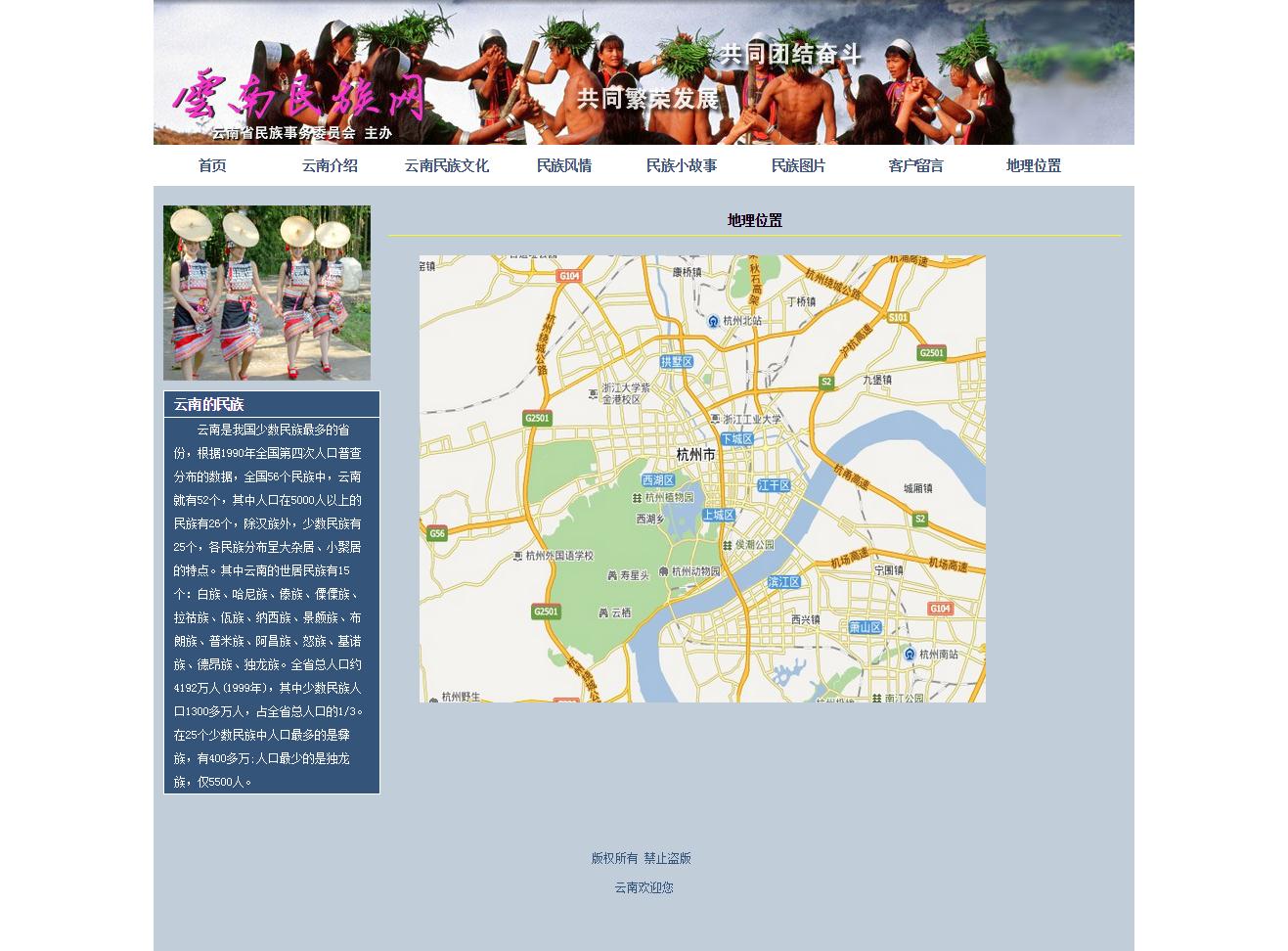Open the 云南民族文化 menu item
This screenshot has height=951, width=1288.
pos(447,165)
